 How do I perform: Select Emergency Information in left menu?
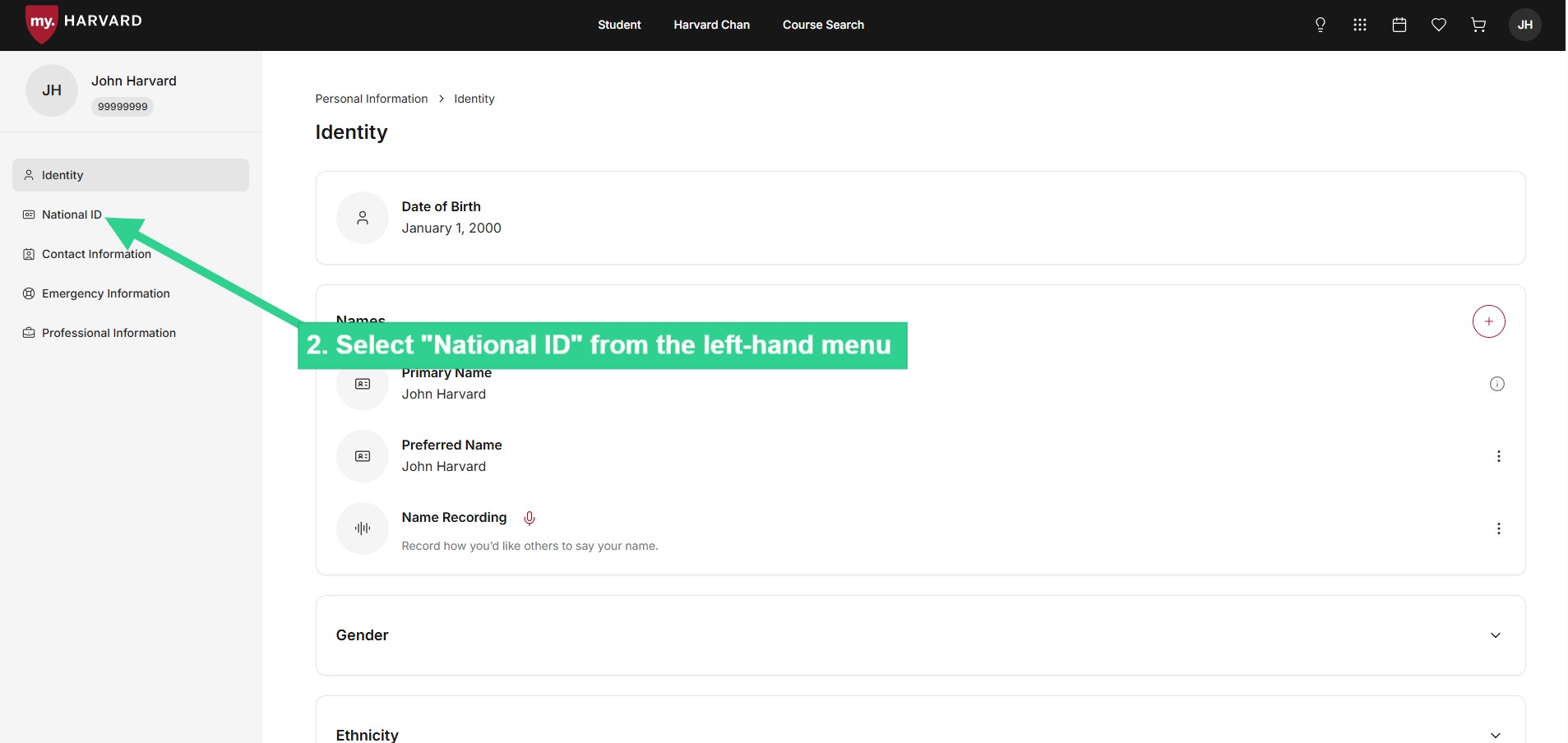point(131,293)
